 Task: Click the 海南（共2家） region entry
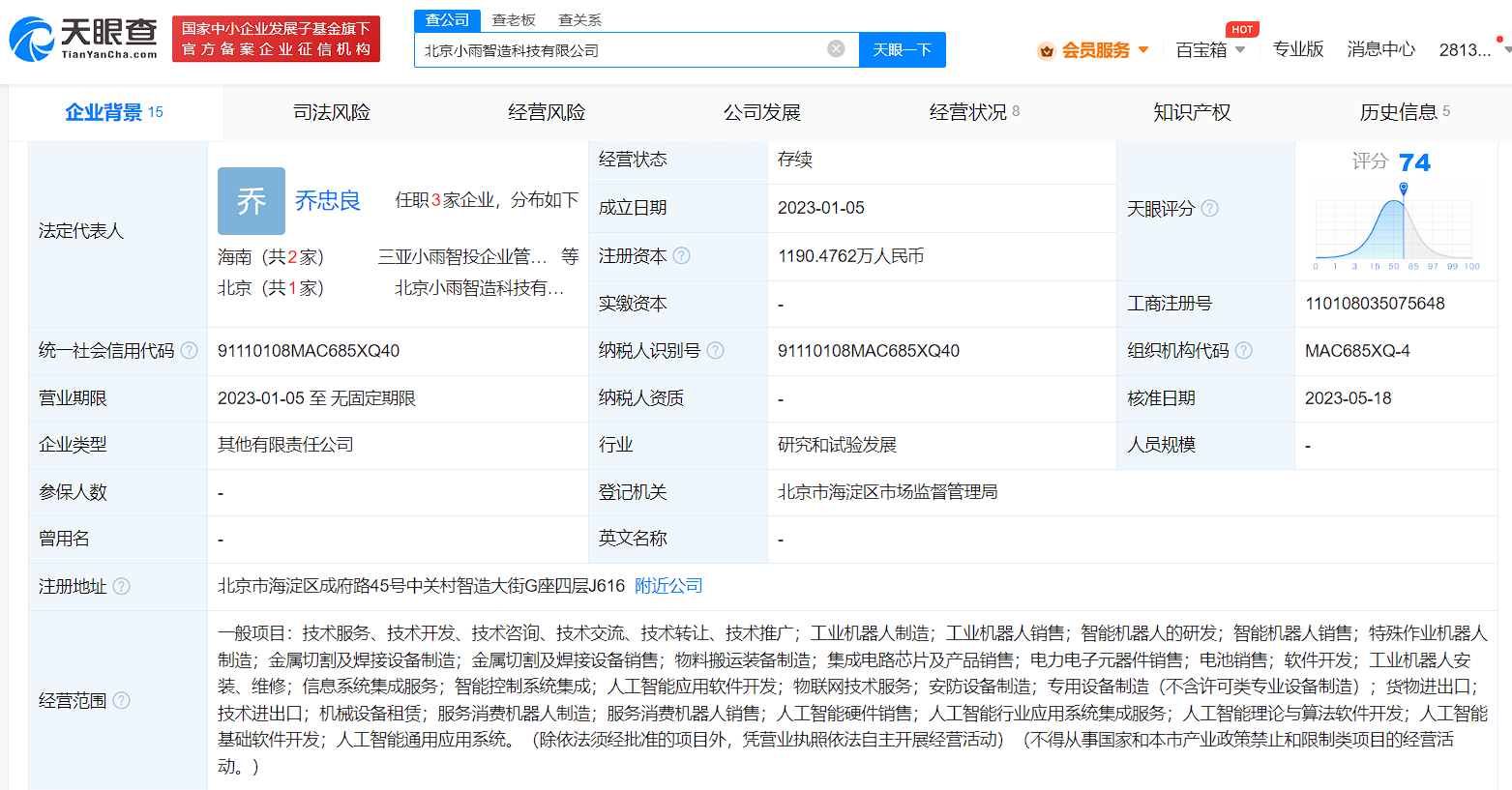271,257
